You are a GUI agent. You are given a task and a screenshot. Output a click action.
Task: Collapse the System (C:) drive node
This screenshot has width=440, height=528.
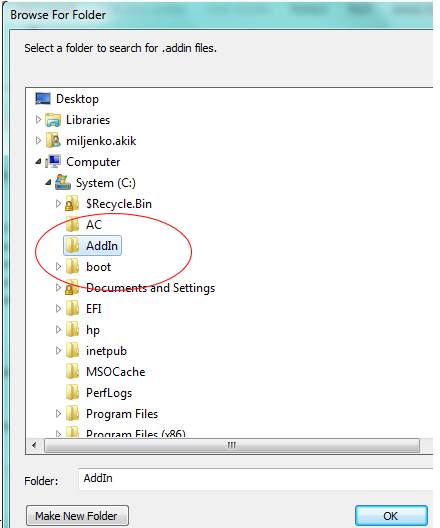[x=48, y=183]
